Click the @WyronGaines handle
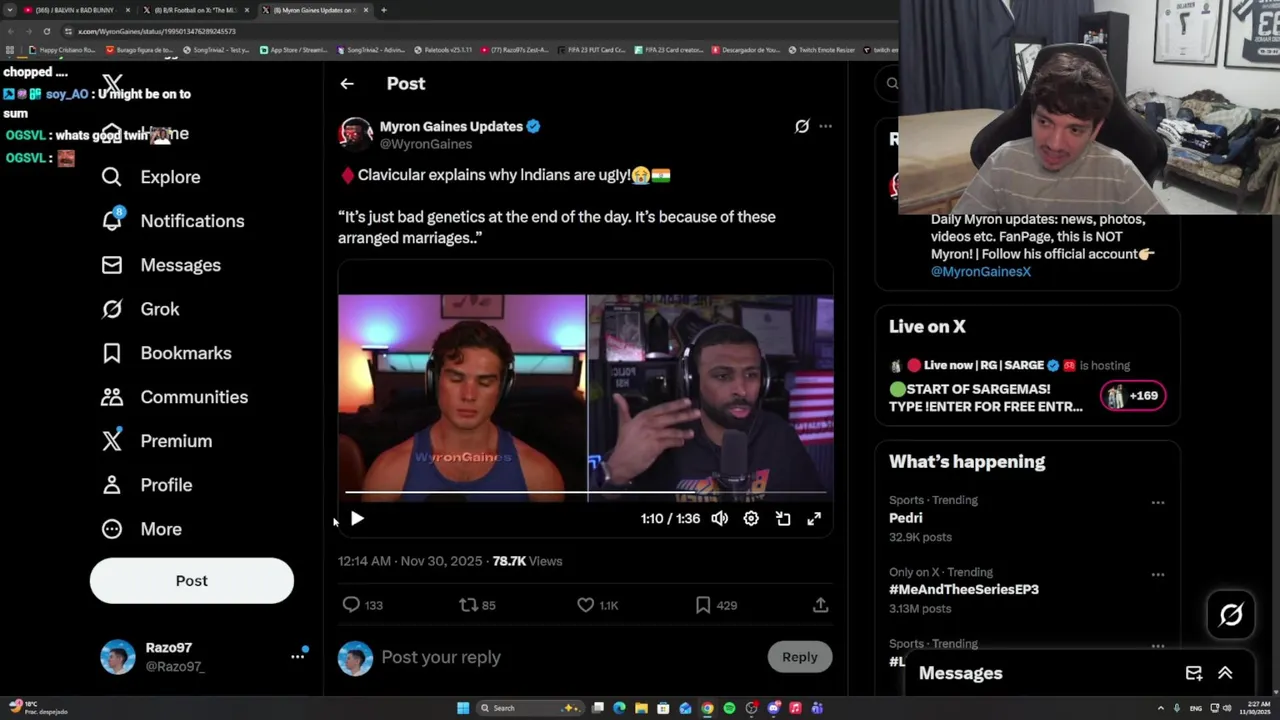Image resolution: width=1280 pixels, height=720 pixels. click(426, 144)
